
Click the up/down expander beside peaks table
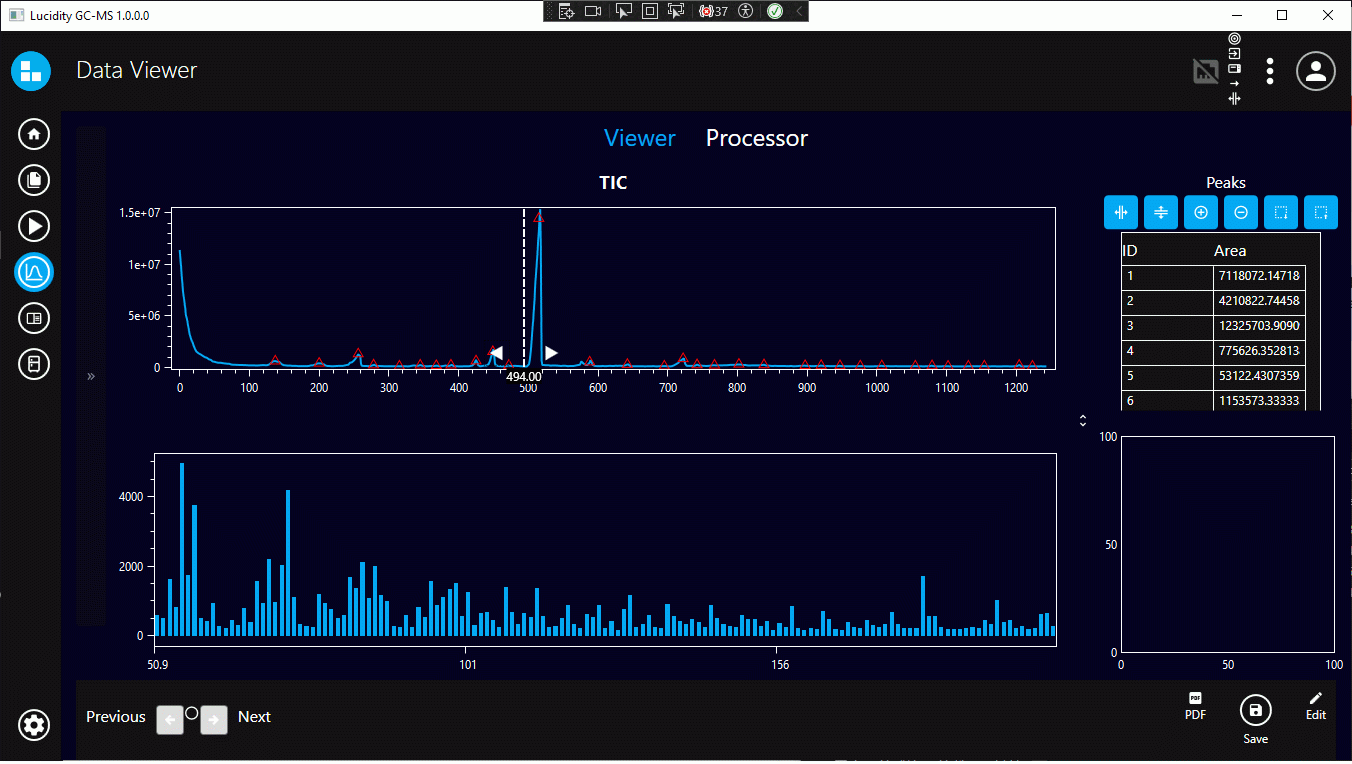click(1083, 421)
